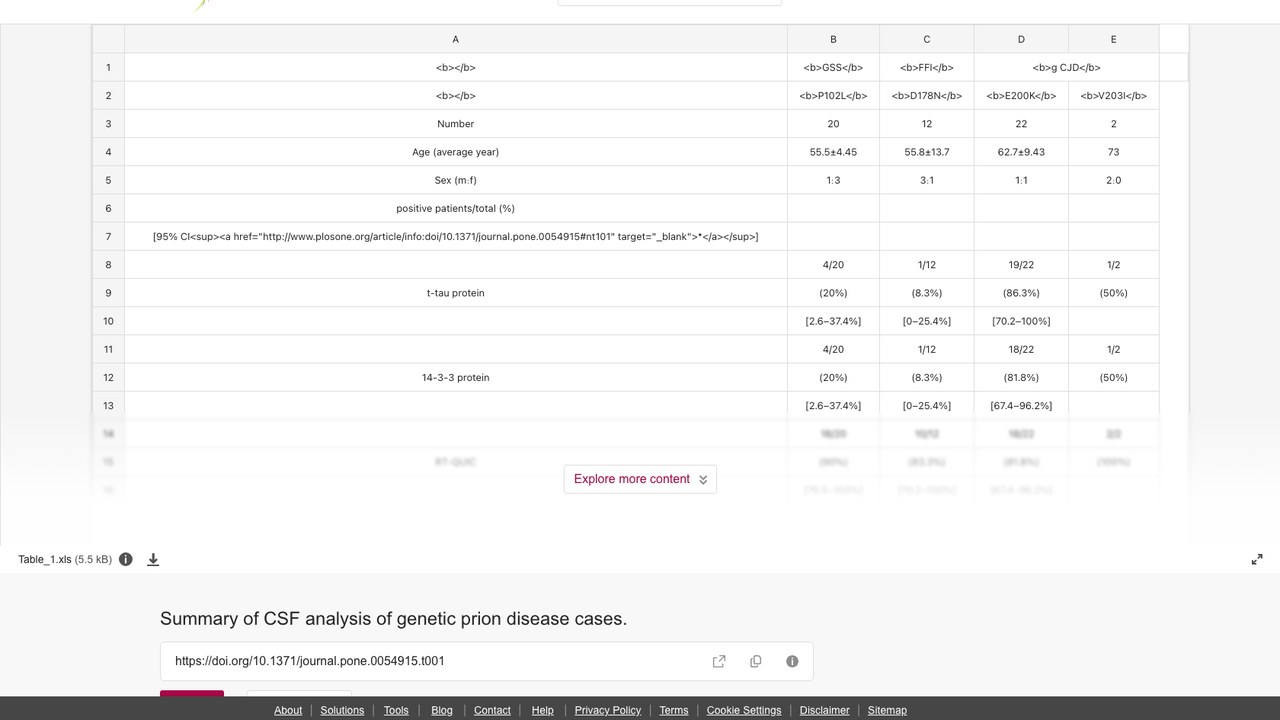Select column D header
The width and height of the screenshot is (1280, 720).
point(1021,39)
